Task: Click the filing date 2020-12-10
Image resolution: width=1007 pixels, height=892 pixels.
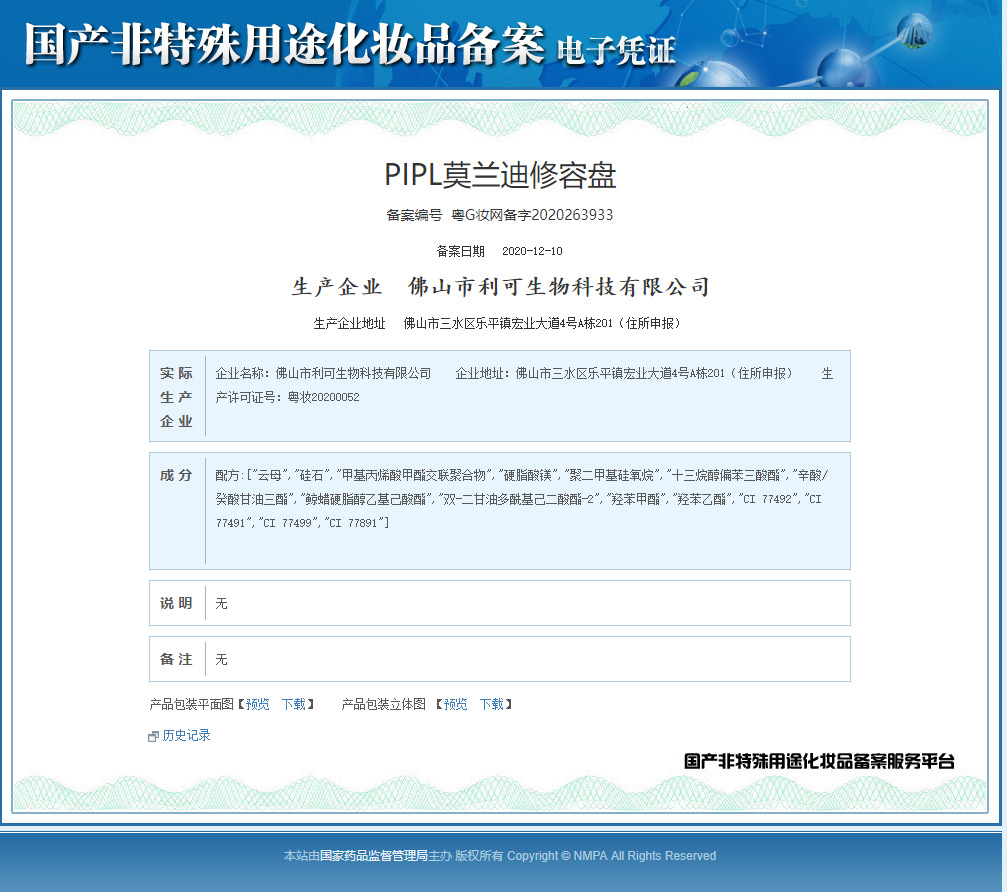Action: tap(532, 251)
